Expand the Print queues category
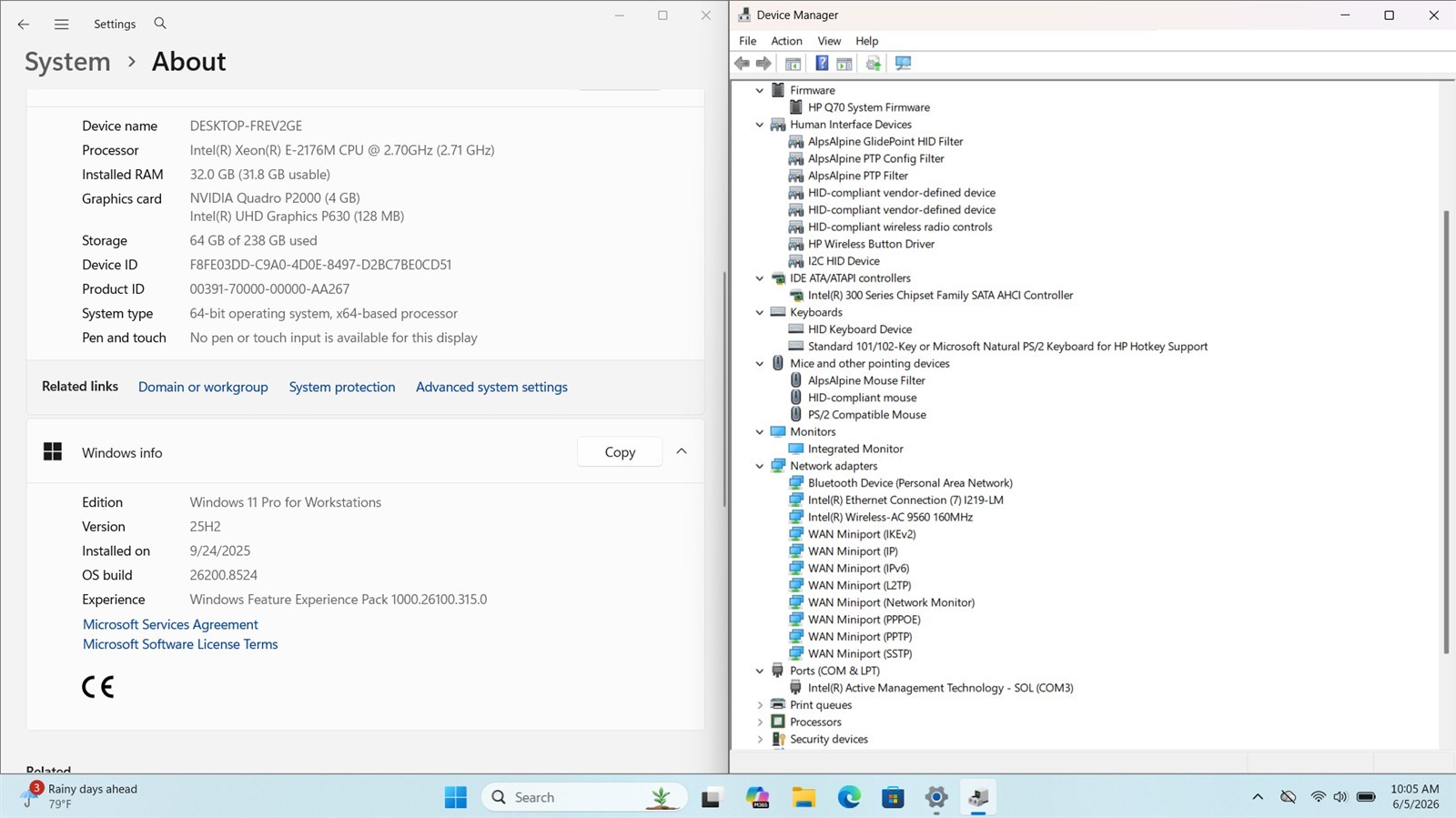 click(760, 705)
